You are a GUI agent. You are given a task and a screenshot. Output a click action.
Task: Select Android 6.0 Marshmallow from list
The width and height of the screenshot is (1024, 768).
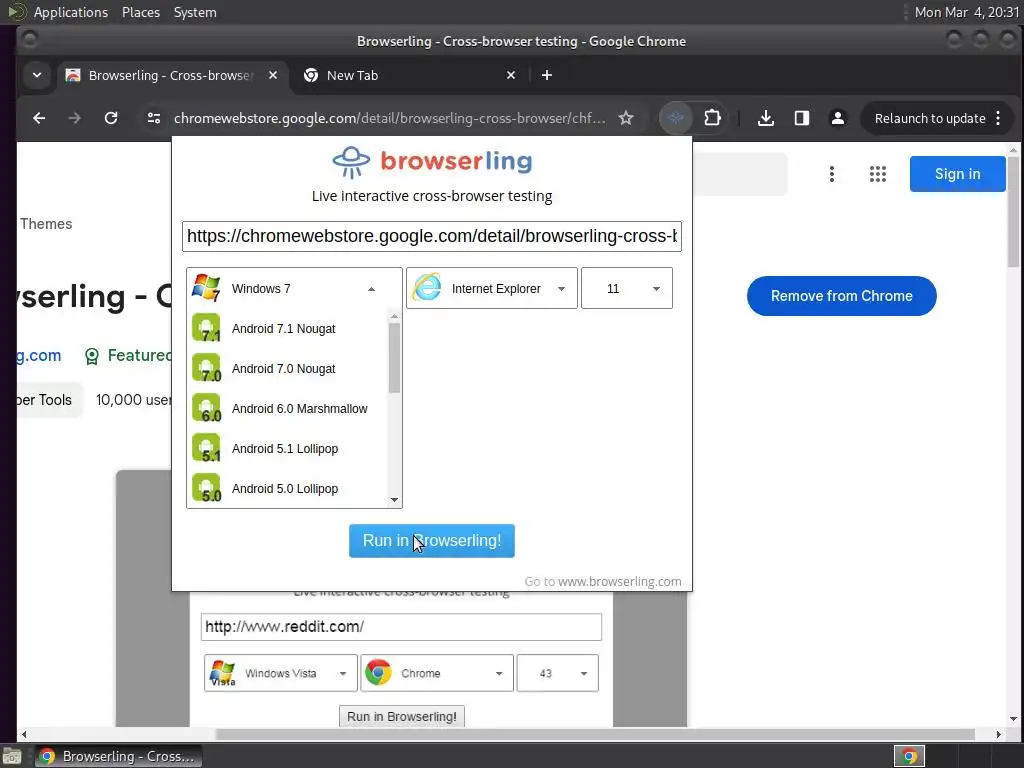[x=287, y=409]
